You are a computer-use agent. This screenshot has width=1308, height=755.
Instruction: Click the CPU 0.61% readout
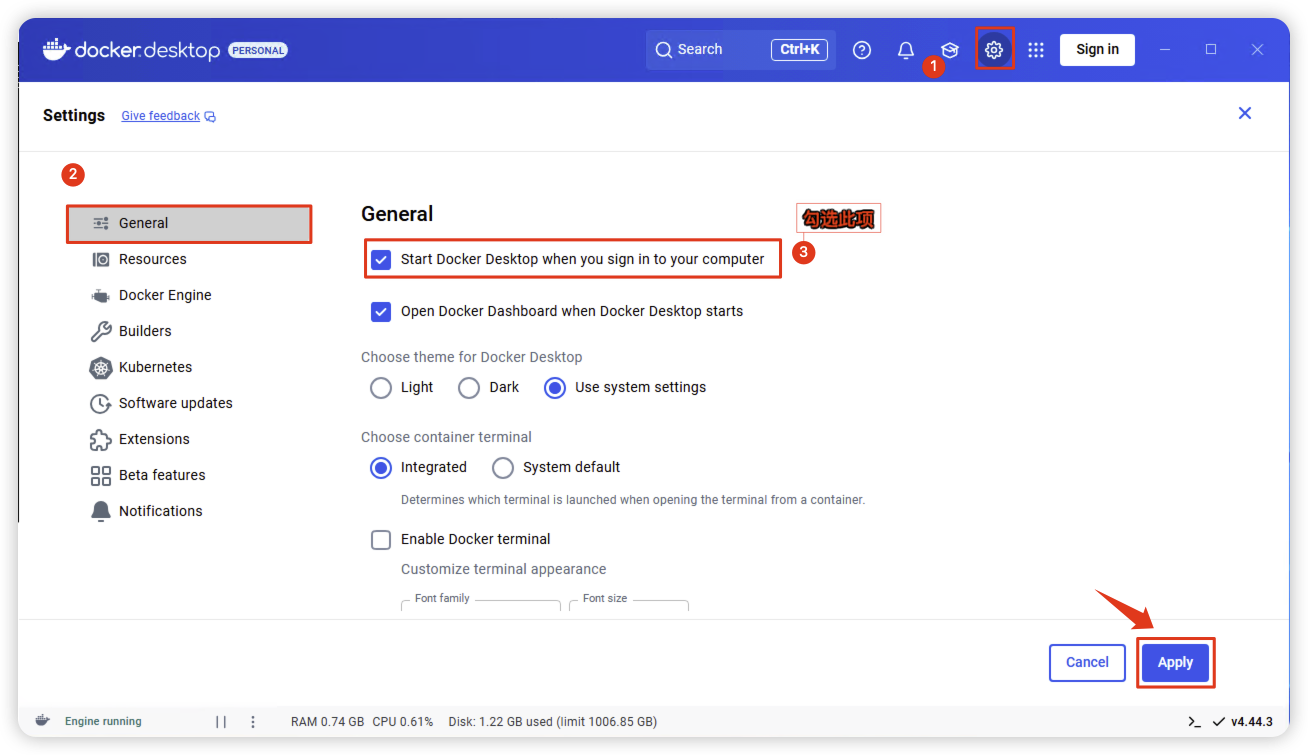coord(403,721)
